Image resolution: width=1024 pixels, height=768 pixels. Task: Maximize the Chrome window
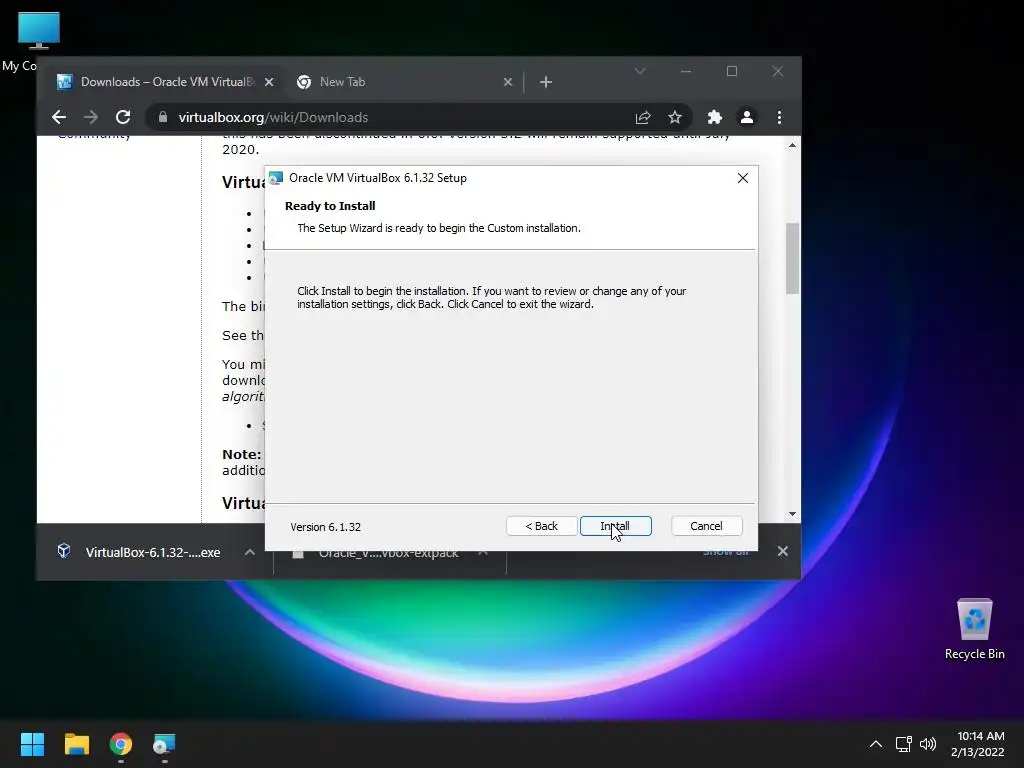point(731,71)
